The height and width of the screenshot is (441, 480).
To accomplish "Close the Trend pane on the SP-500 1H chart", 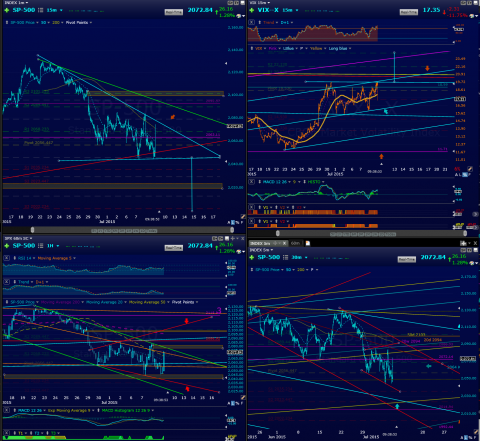I will 7,282.
